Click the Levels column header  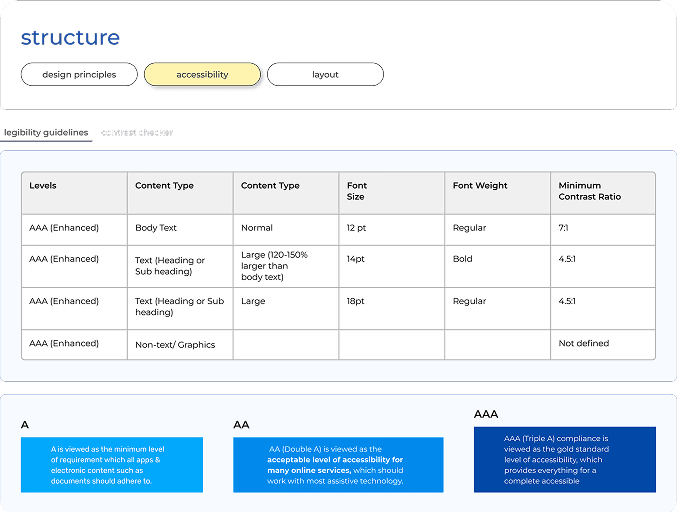pos(74,193)
